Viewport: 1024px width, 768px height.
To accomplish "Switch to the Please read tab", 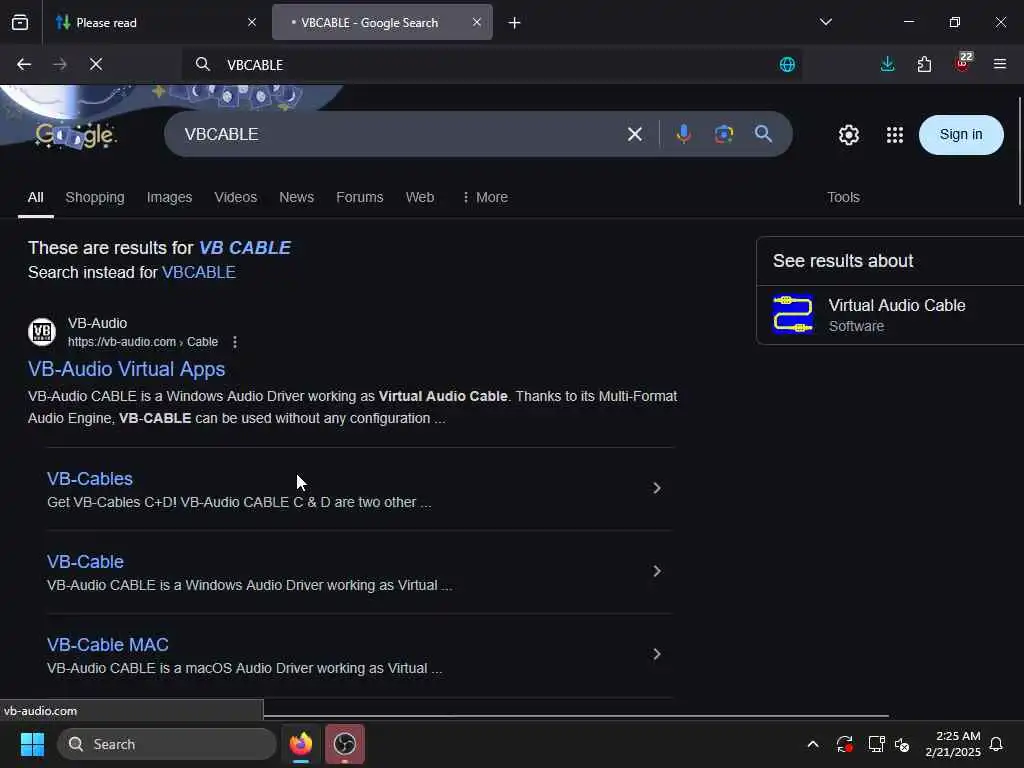I will coord(157,22).
